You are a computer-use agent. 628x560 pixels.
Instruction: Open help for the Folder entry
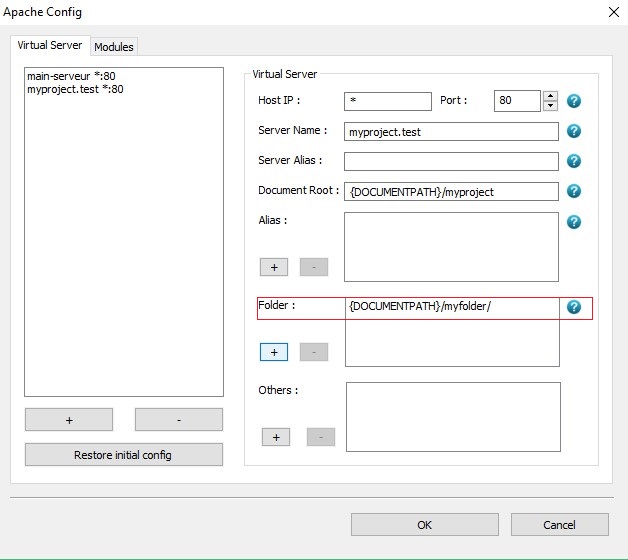tap(574, 307)
